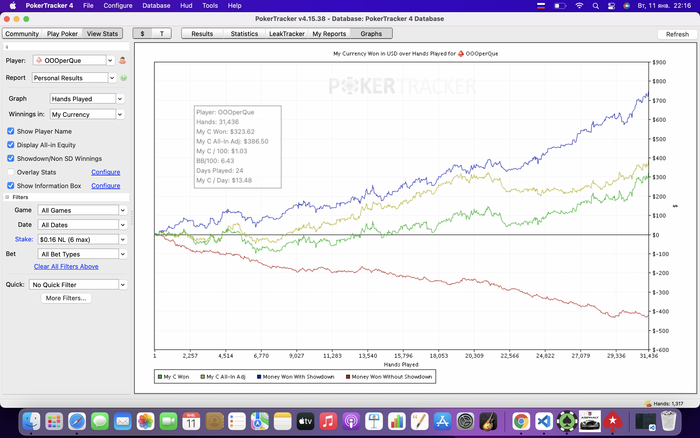Open the Bet filter All Bet Types dropdown
Screen dimensions: 700x438
pyautogui.click(x=82, y=254)
